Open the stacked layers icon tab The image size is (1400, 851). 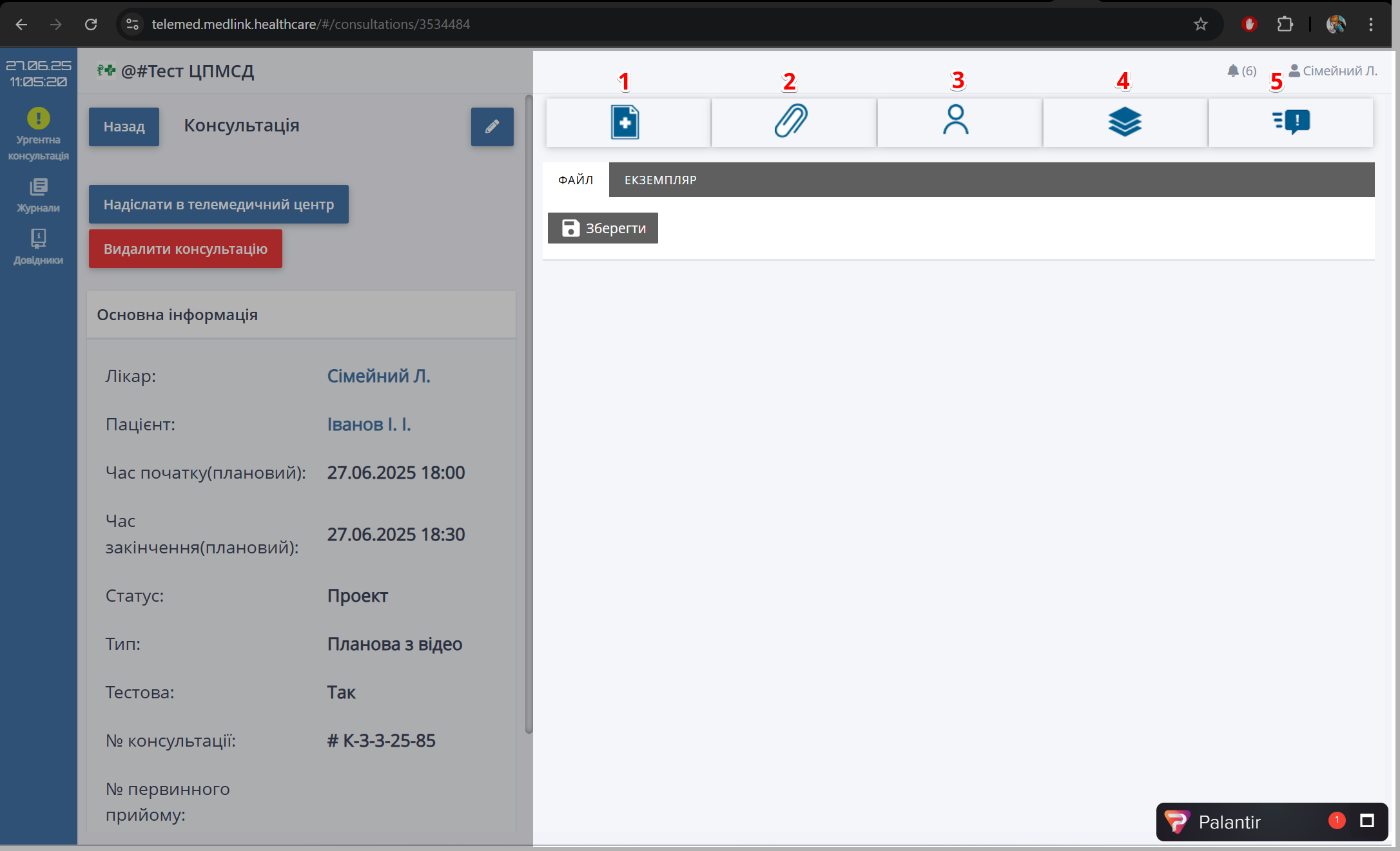tap(1124, 122)
